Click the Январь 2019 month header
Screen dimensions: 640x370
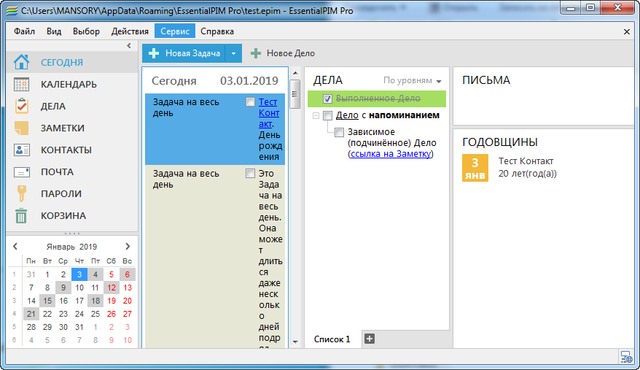coord(71,247)
